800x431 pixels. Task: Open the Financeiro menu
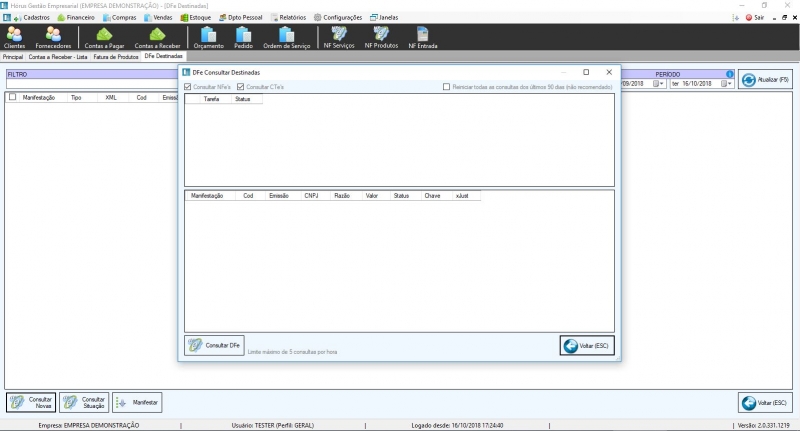[76, 17]
